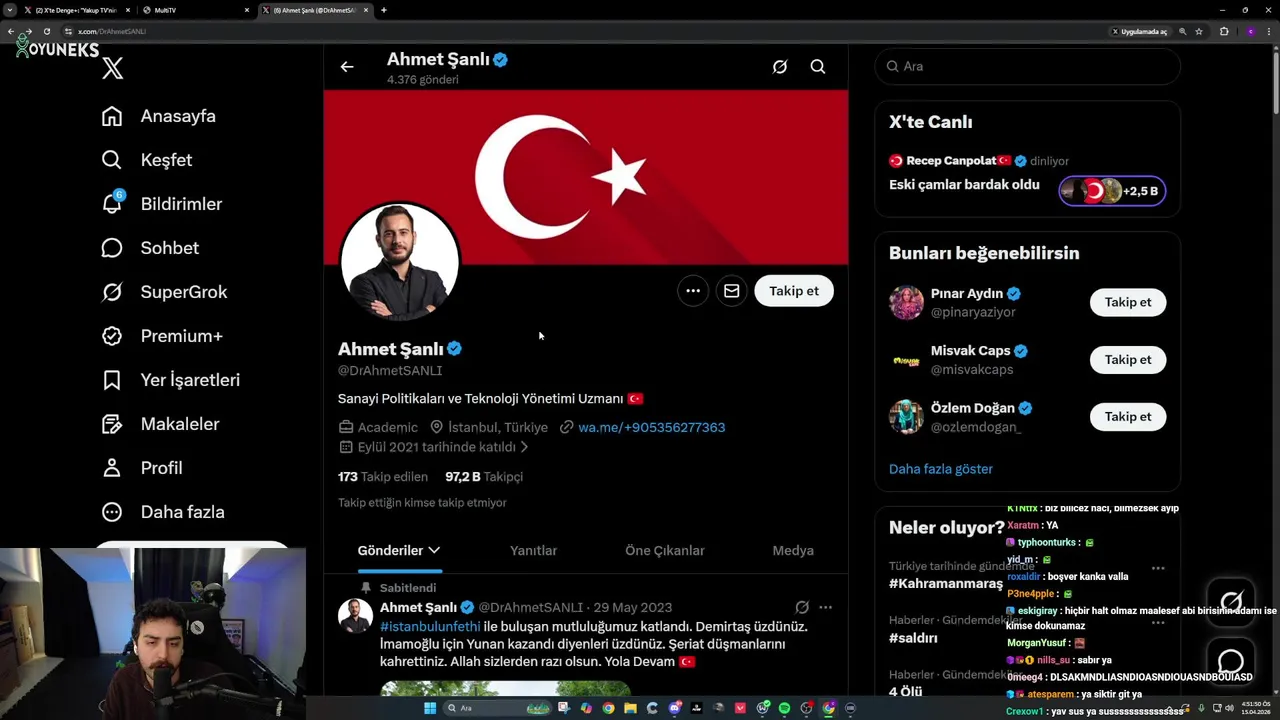Viewport: 1280px width, 720px height.
Task: Join live listener avatars '+2,5 B' pill
Action: pos(1112,191)
